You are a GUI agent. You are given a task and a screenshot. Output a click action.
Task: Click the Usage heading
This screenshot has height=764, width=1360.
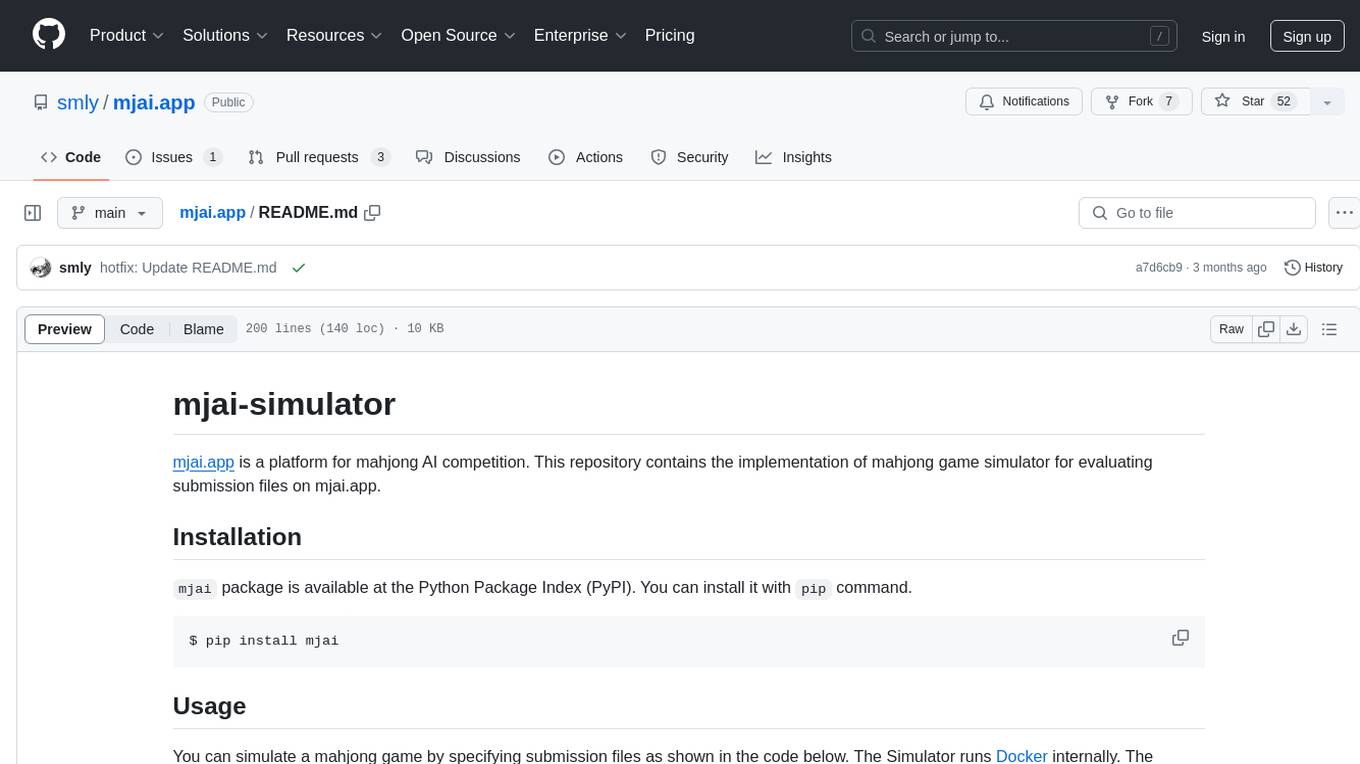tap(209, 706)
